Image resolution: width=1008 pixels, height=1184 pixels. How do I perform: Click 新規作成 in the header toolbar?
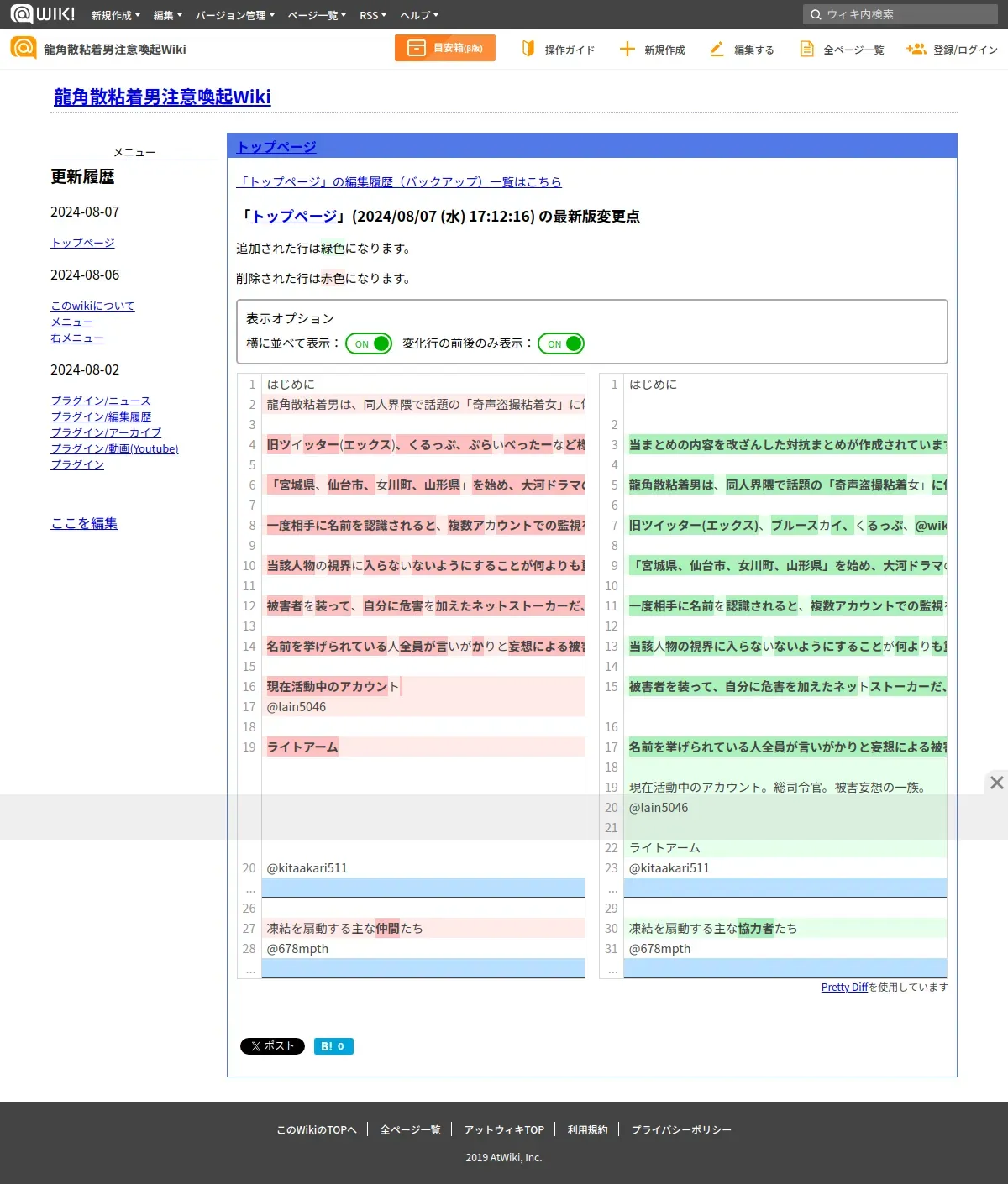coord(664,50)
